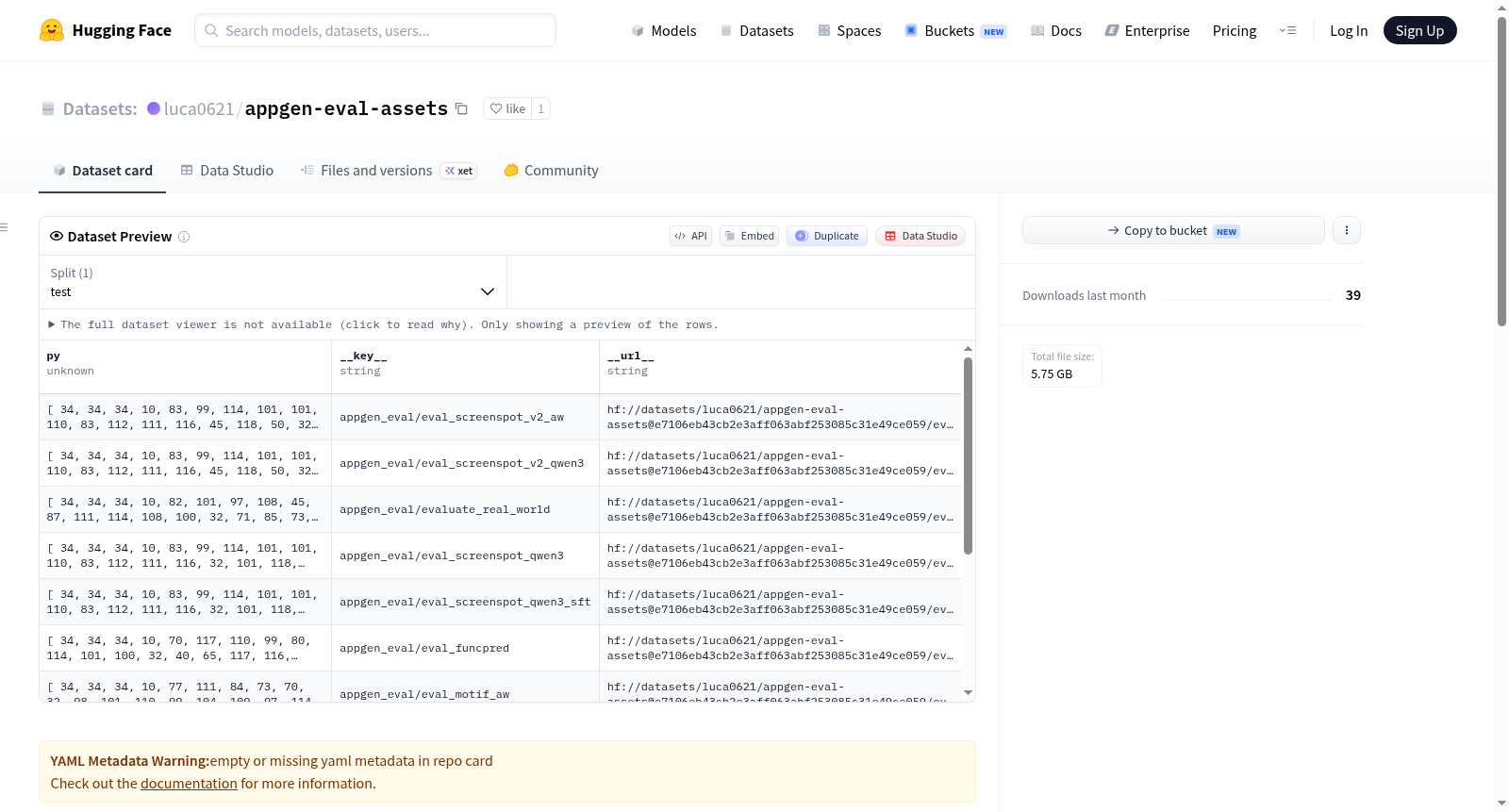Expand the extra navigation menu icon
The height and width of the screenshot is (812, 1509).
point(1287,30)
